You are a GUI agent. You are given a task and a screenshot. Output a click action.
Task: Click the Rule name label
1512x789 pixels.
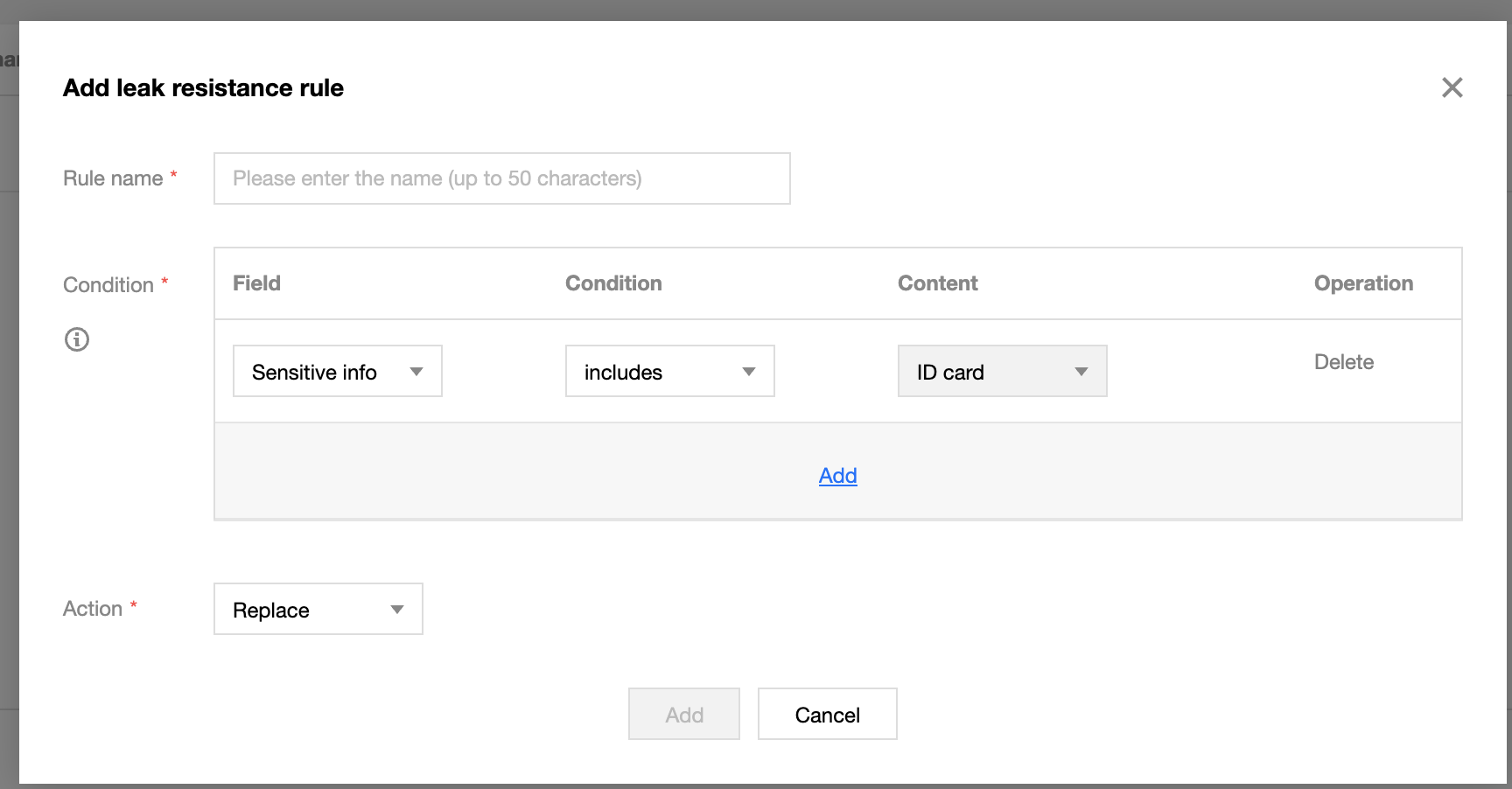click(113, 178)
